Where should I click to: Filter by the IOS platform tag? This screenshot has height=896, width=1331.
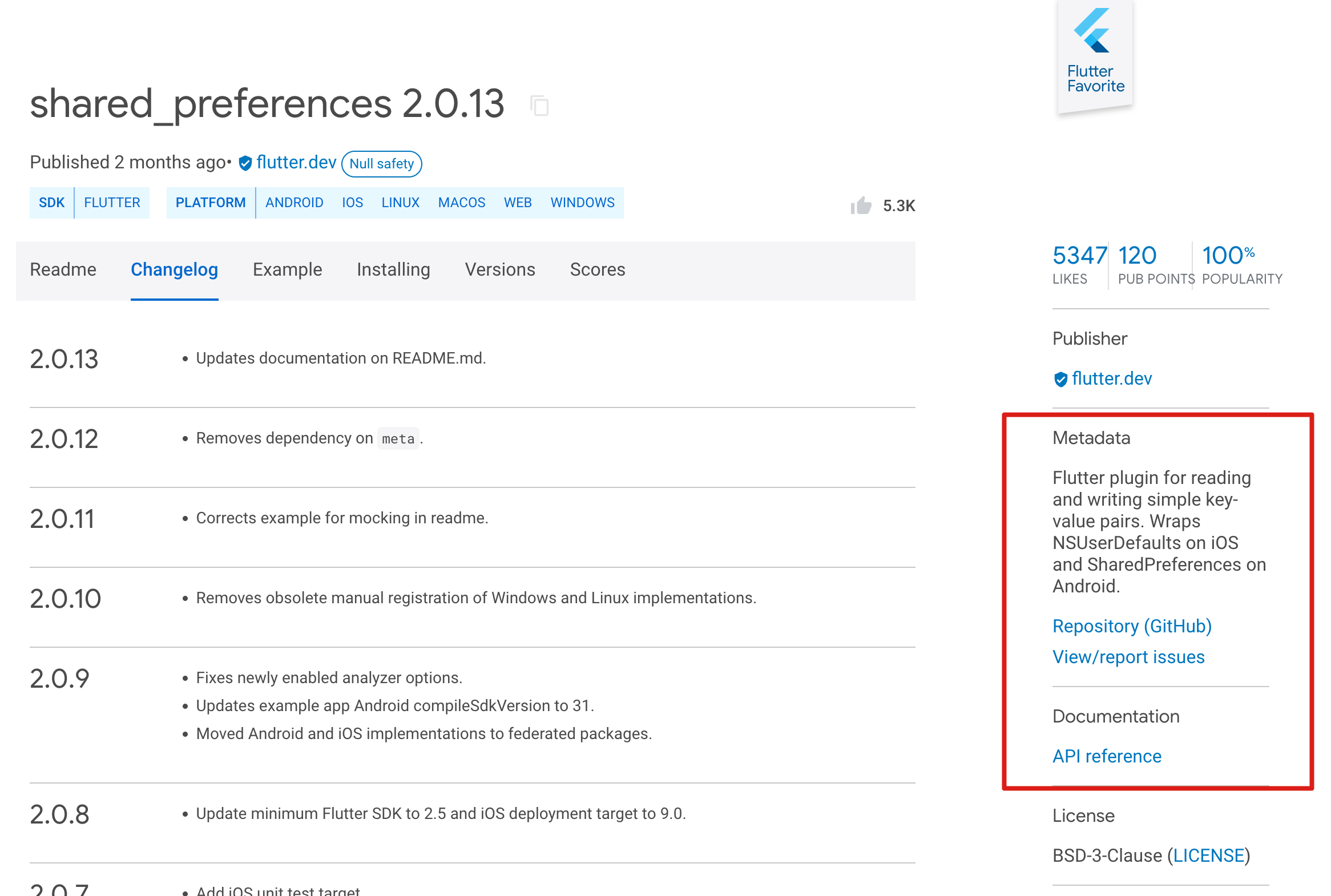pyautogui.click(x=353, y=203)
